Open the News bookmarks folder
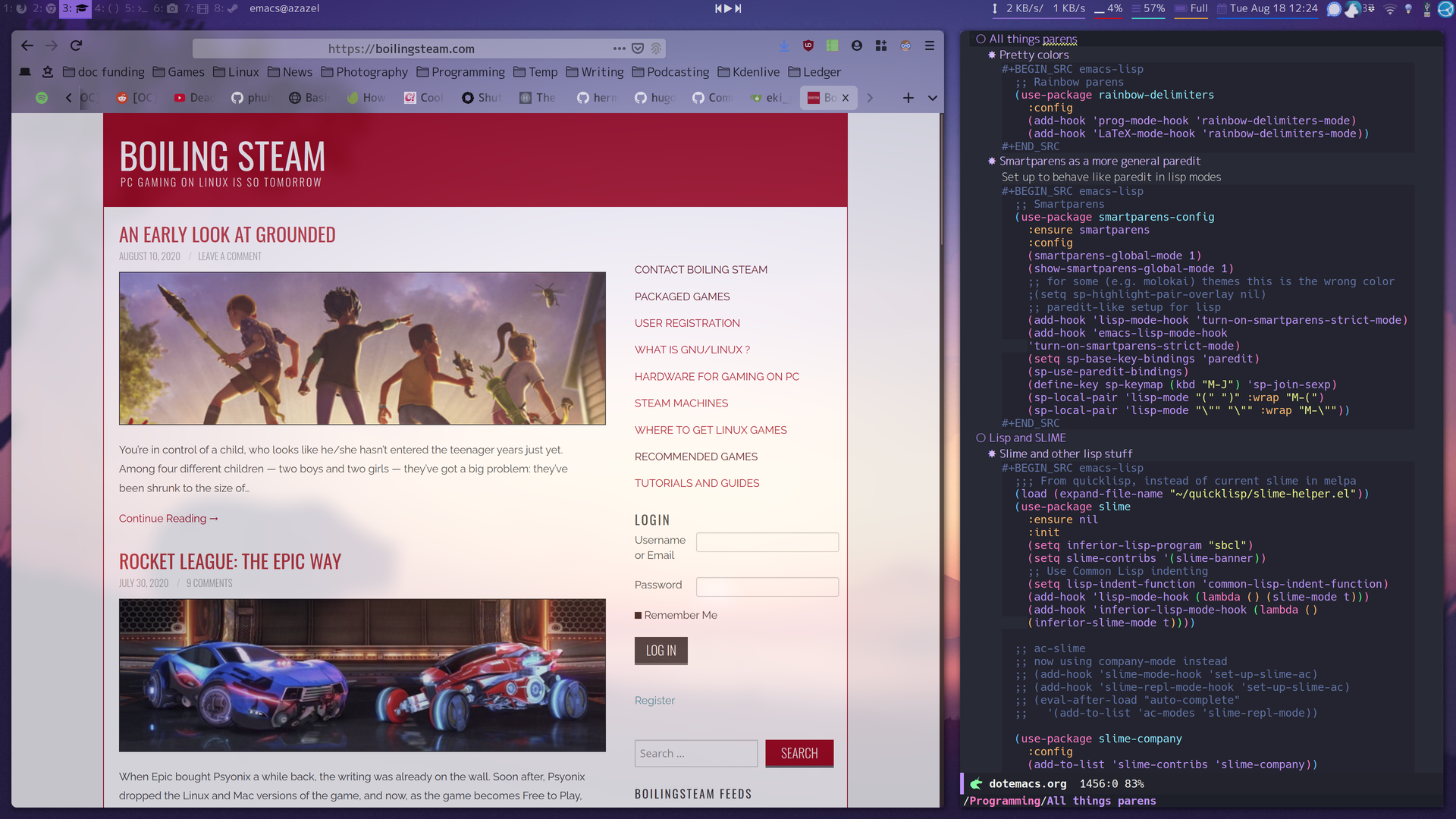Viewport: 1456px width, 819px height. click(290, 72)
